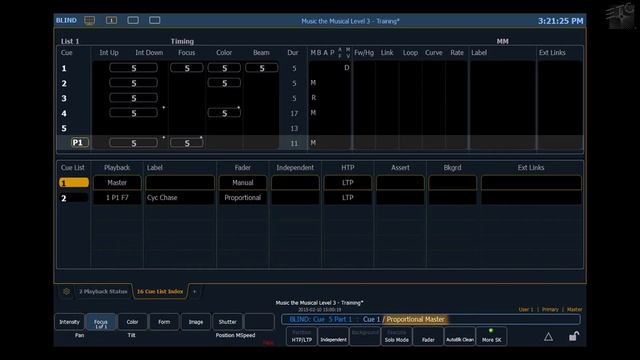The width and height of the screenshot is (640, 360).
Task: Click the BLIND mode indicator
Action: pos(66,20)
